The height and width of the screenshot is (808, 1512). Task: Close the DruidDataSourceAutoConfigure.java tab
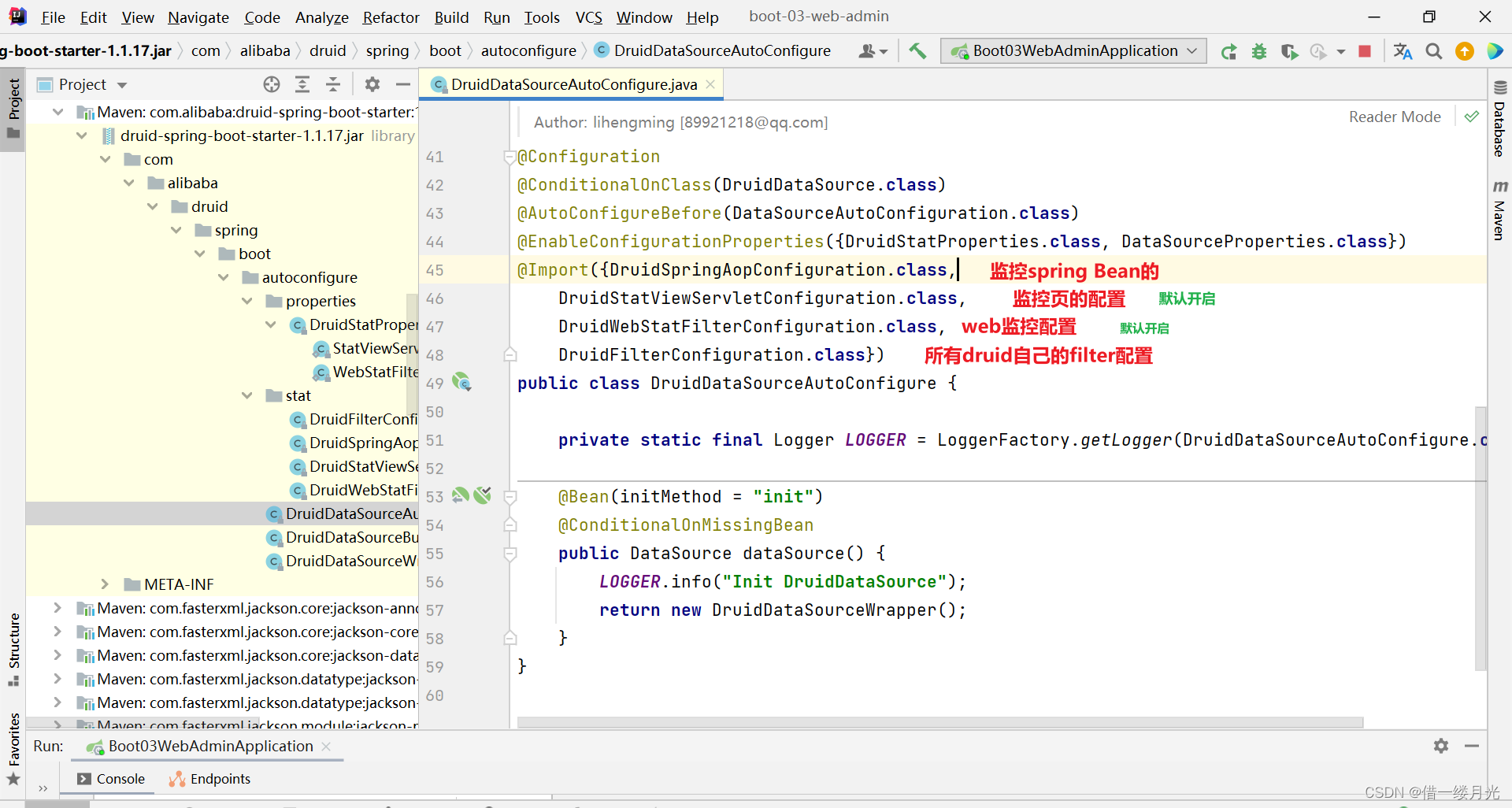click(710, 84)
